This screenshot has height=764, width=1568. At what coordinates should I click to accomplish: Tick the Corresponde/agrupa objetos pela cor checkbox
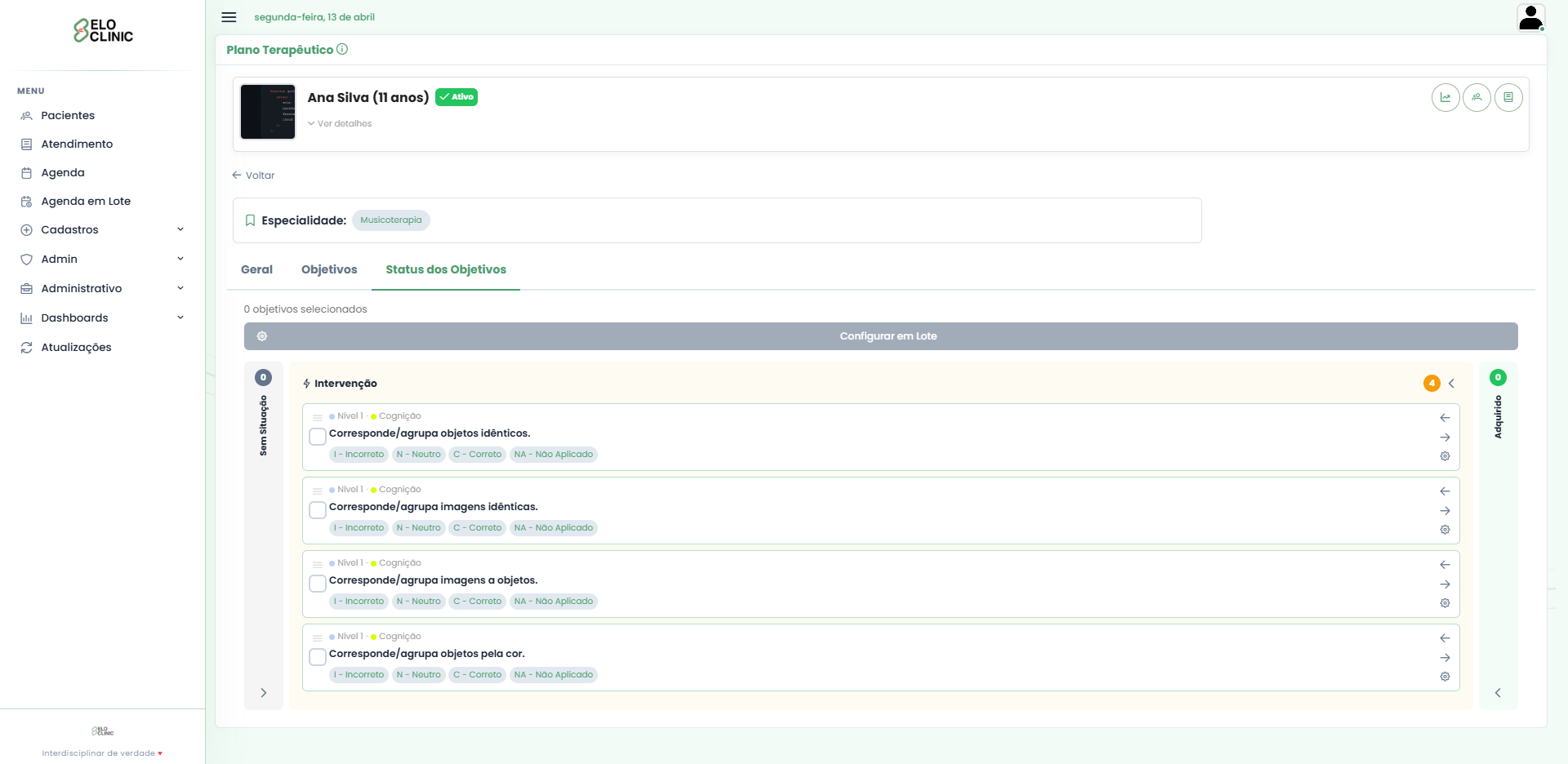[318, 657]
